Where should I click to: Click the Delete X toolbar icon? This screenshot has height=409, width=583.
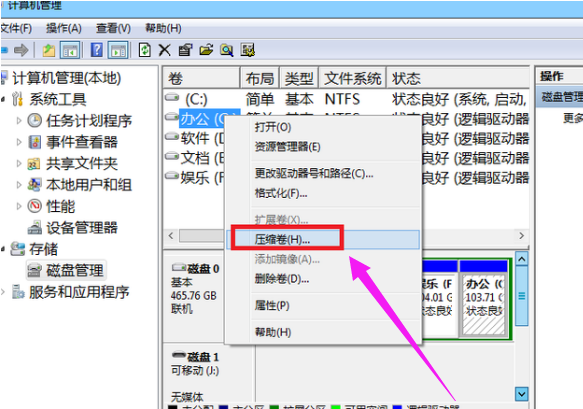(165, 50)
